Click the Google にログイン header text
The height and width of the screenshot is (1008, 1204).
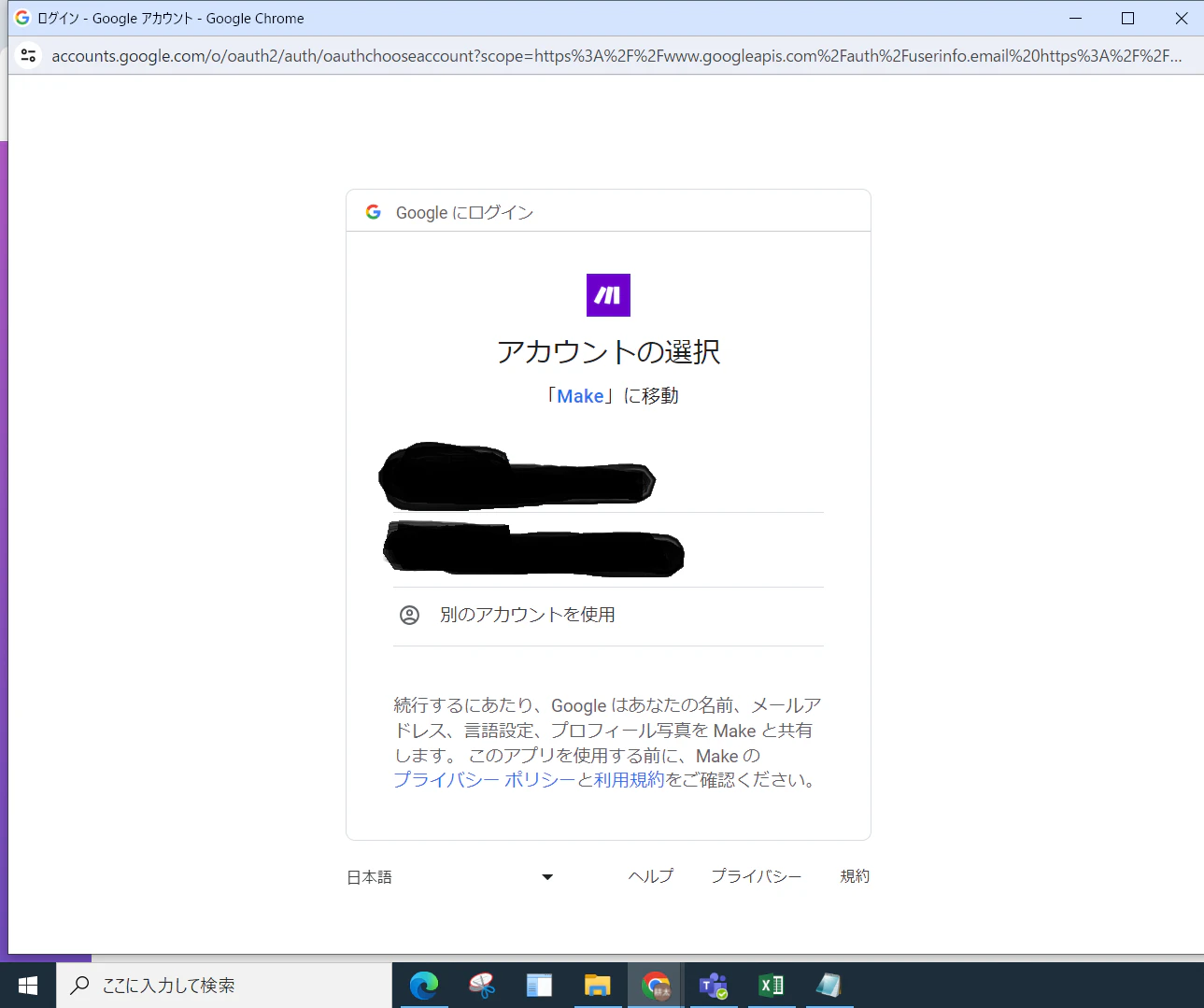(x=464, y=213)
